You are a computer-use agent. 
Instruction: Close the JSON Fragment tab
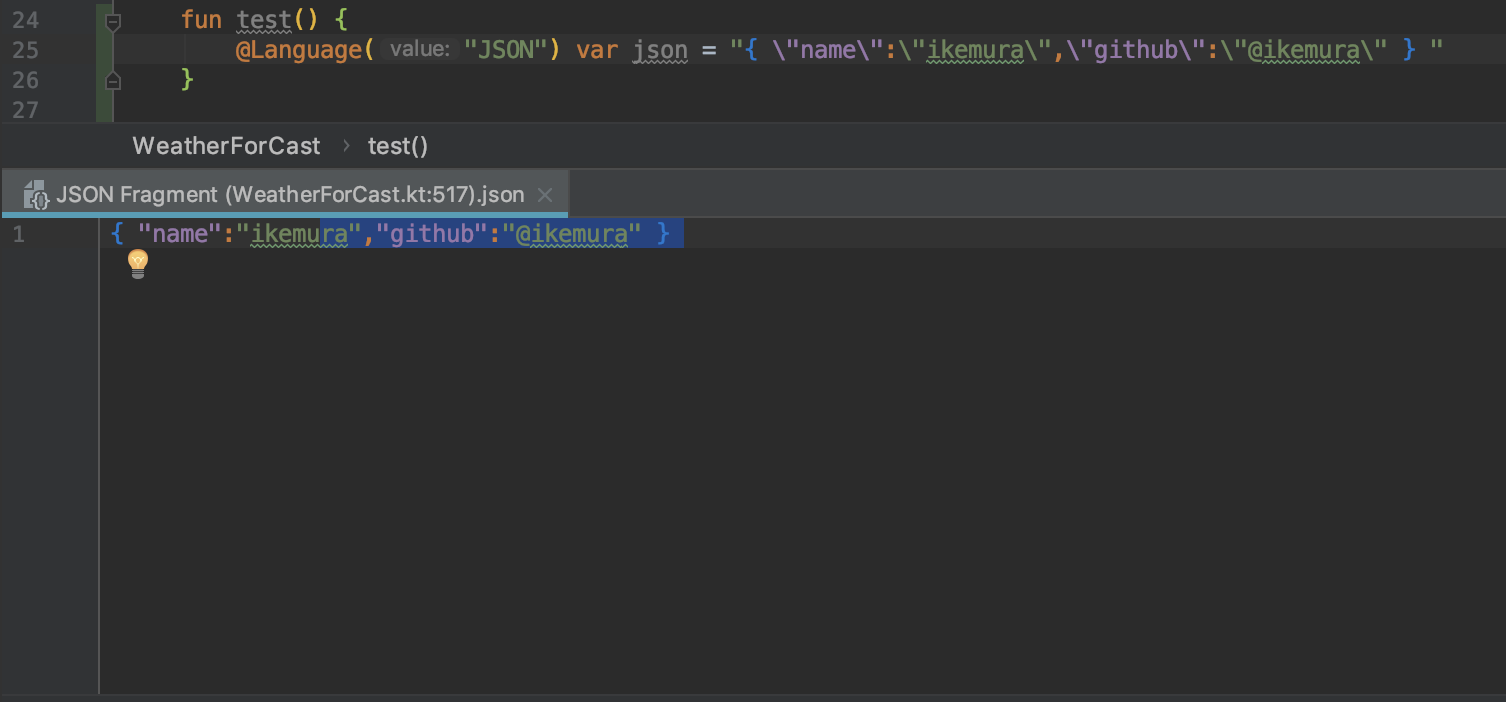coord(545,195)
